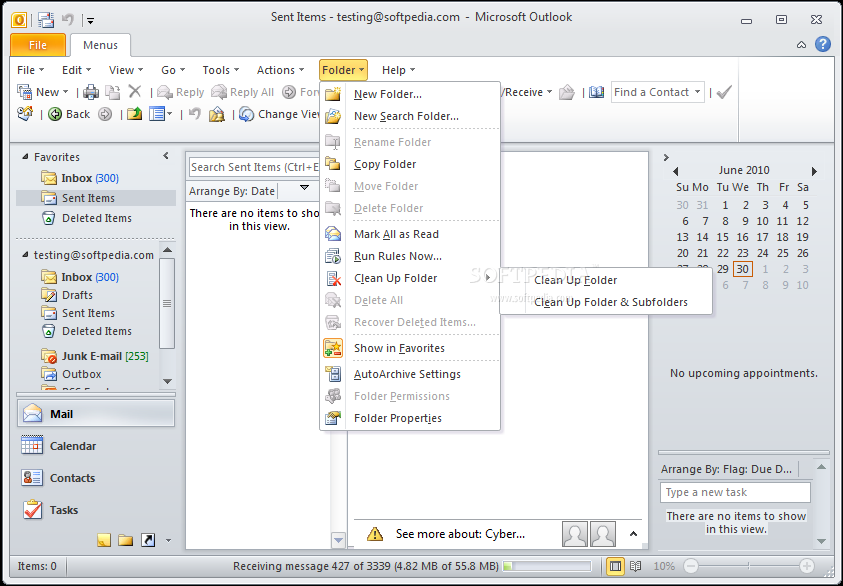Choose Clean Up Folder & Subfolders
Image resolution: width=843 pixels, height=586 pixels.
[x=606, y=302]
